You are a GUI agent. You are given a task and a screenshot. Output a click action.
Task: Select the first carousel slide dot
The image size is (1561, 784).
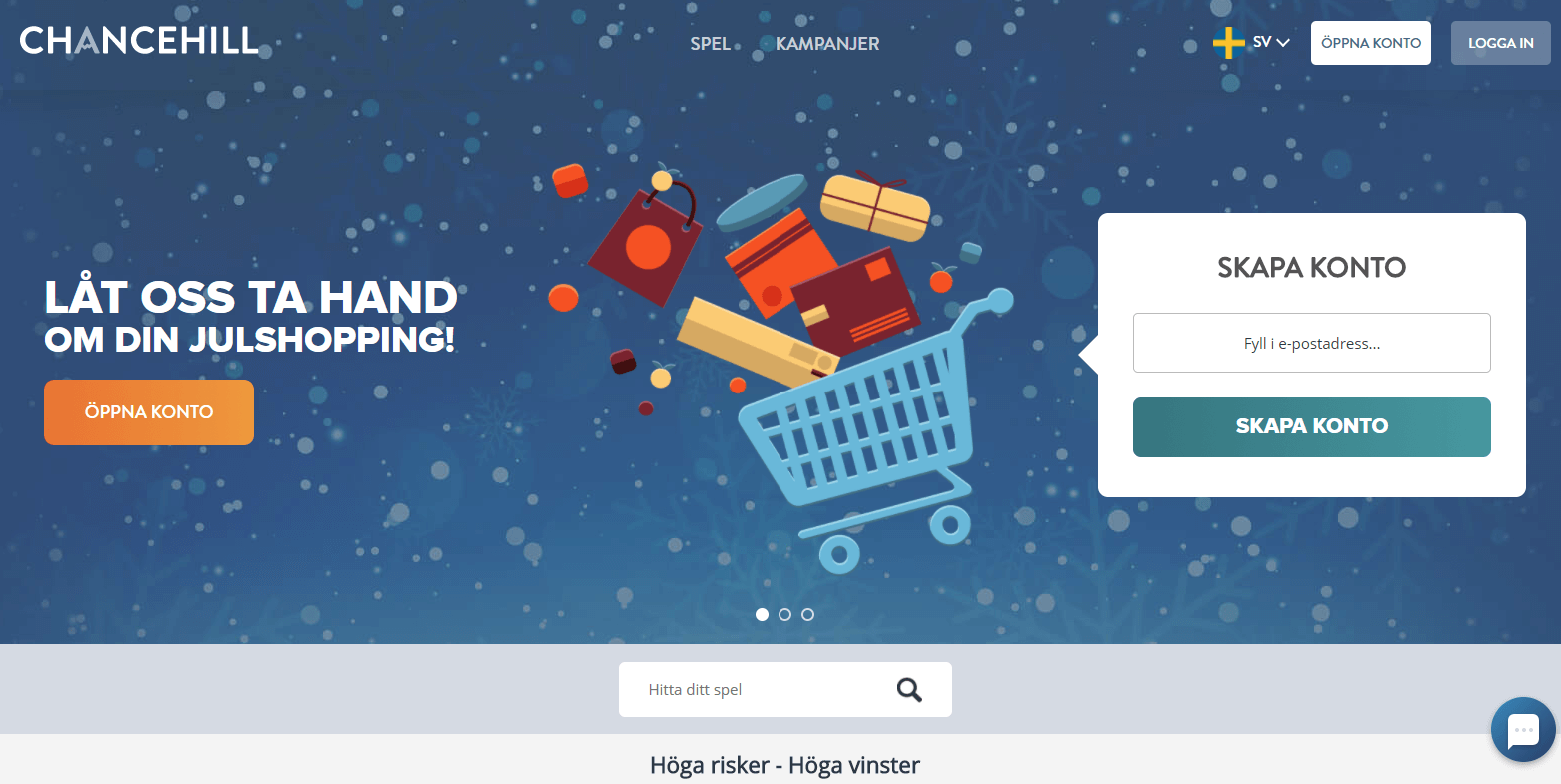pyautogui.click(x=762, y=614)
